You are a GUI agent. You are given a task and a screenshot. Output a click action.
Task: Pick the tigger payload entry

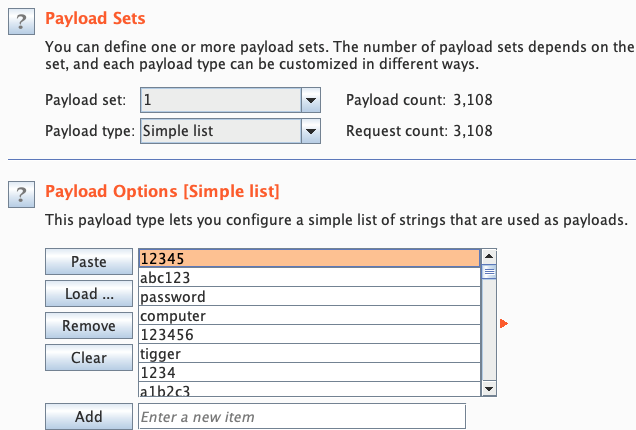click(309, 354)
